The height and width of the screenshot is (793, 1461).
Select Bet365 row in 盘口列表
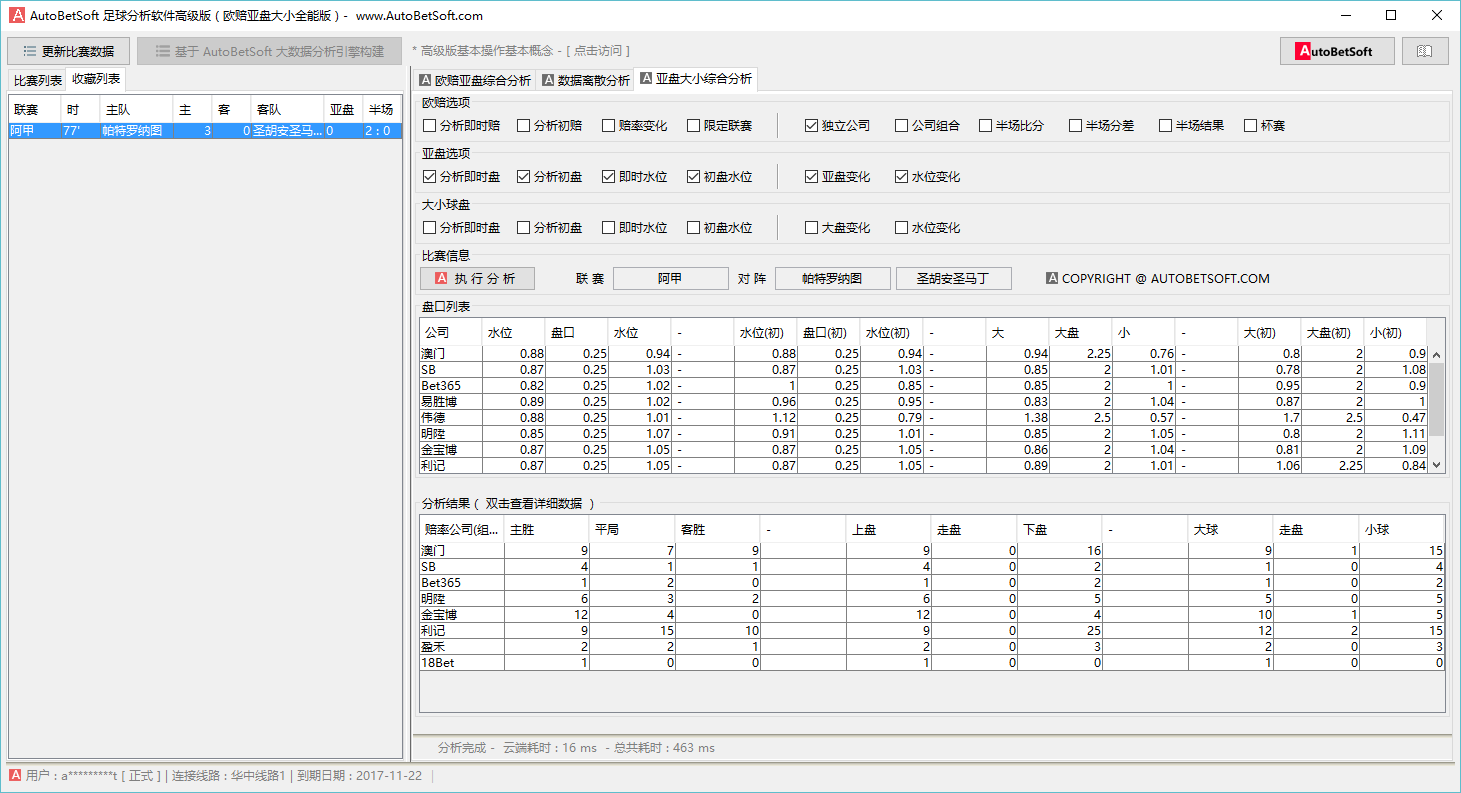[x=923, y=386]
